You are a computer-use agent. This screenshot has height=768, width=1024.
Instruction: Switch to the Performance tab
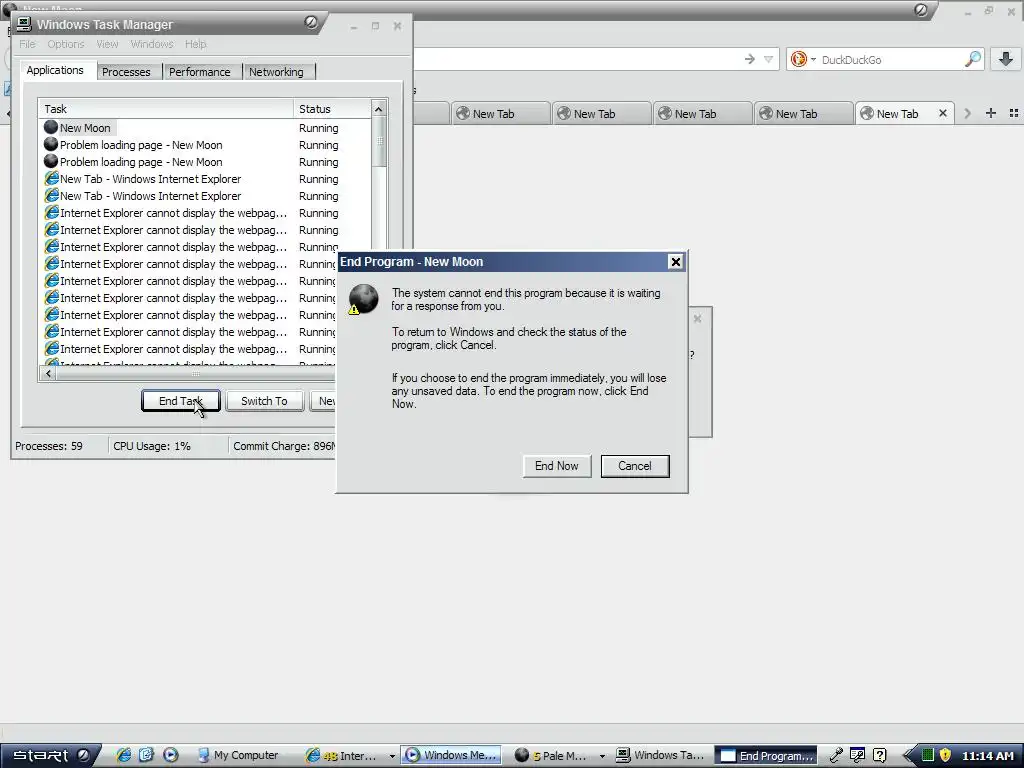[200, 72]
